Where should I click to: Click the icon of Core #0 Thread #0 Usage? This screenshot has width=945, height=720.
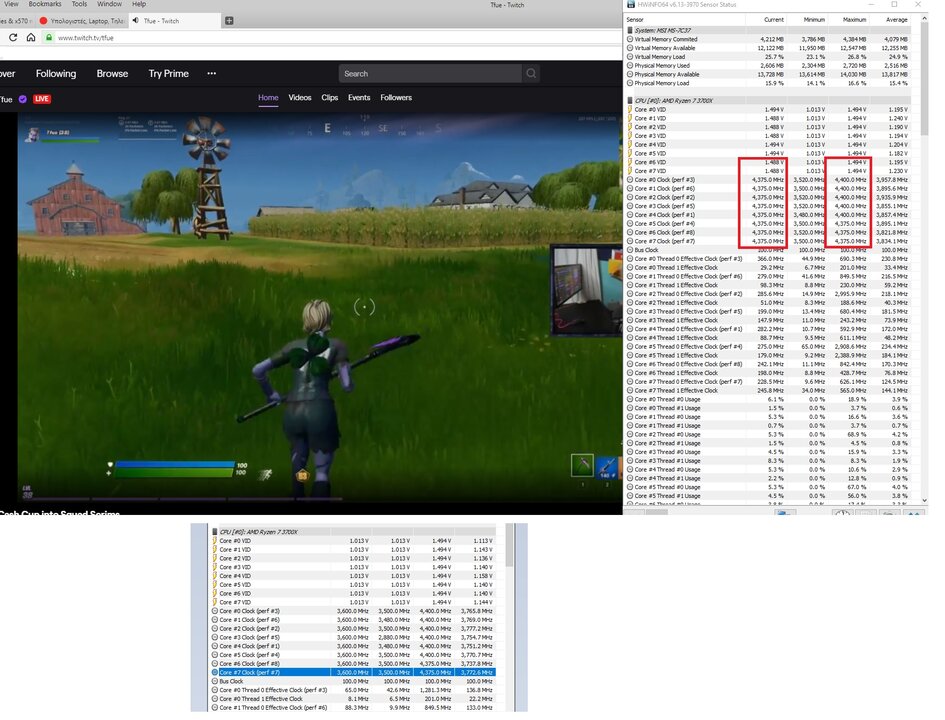[630, 399]
